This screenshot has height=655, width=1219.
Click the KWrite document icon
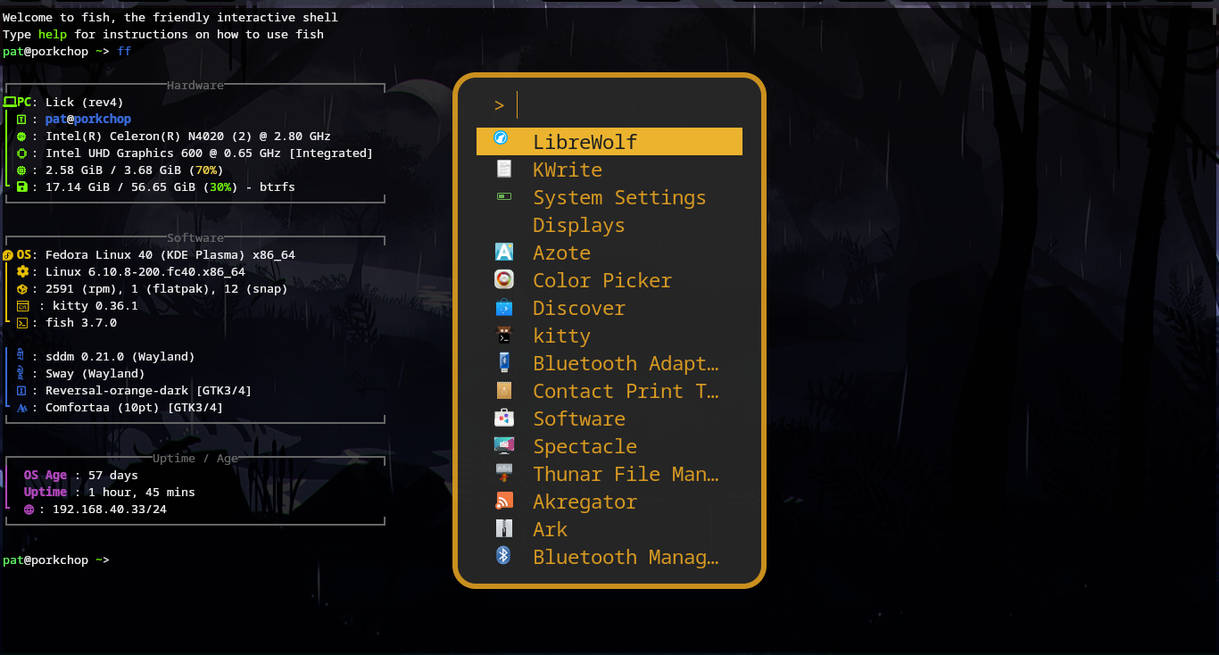504,169
